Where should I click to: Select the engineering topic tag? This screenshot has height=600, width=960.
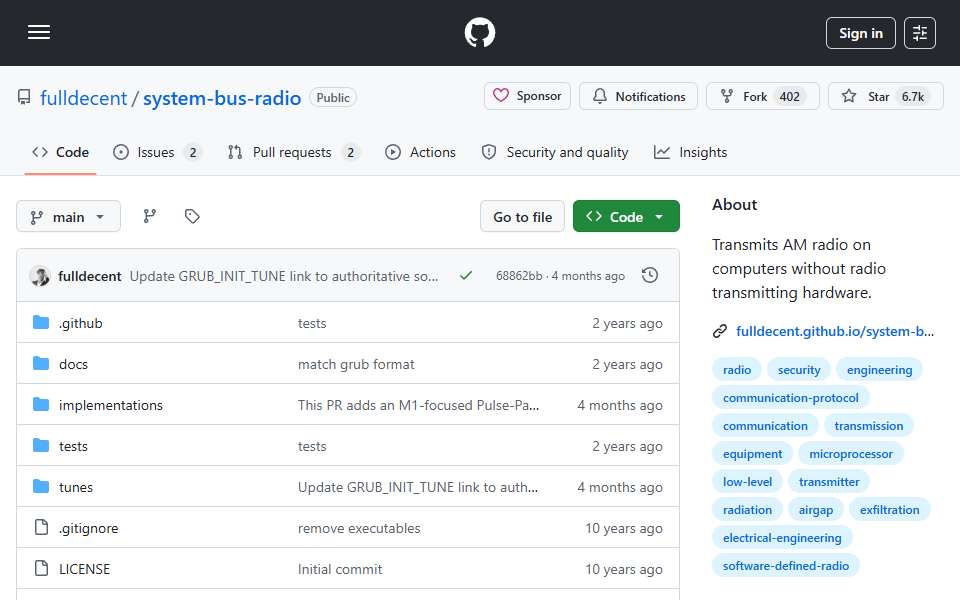[879, 370]
